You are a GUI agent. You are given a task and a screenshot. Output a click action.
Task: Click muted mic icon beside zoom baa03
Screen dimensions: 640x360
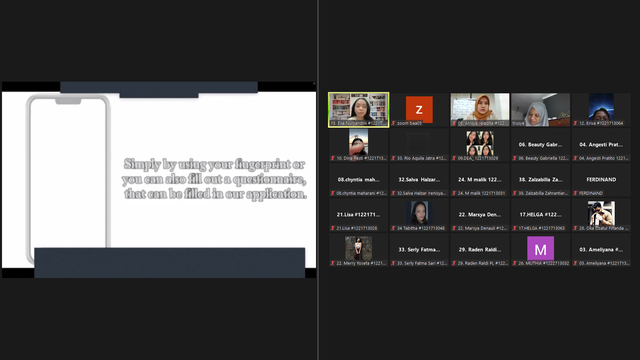(x=393, y=123)
